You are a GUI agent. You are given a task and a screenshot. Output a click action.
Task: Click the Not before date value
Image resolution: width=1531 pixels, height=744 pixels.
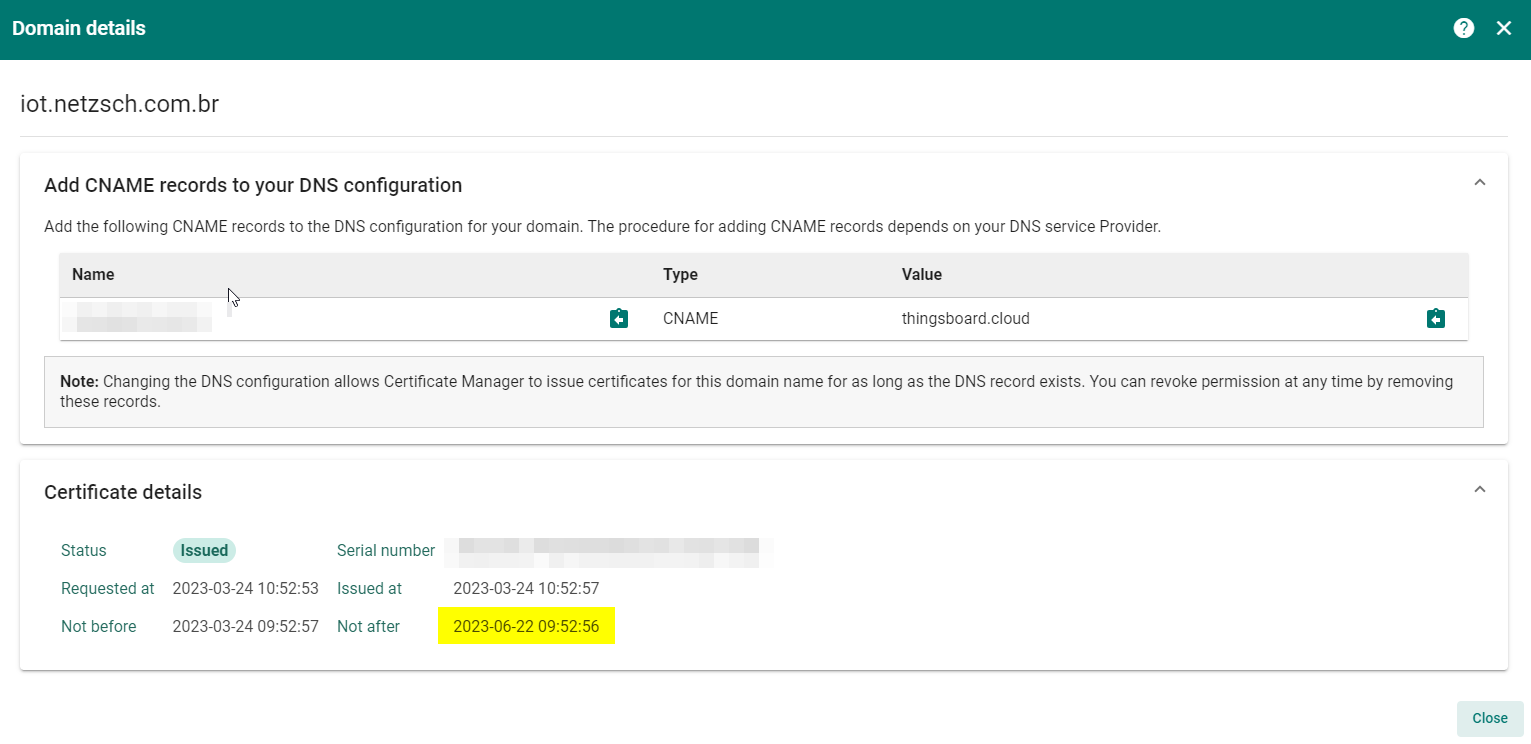coord(245,626)
